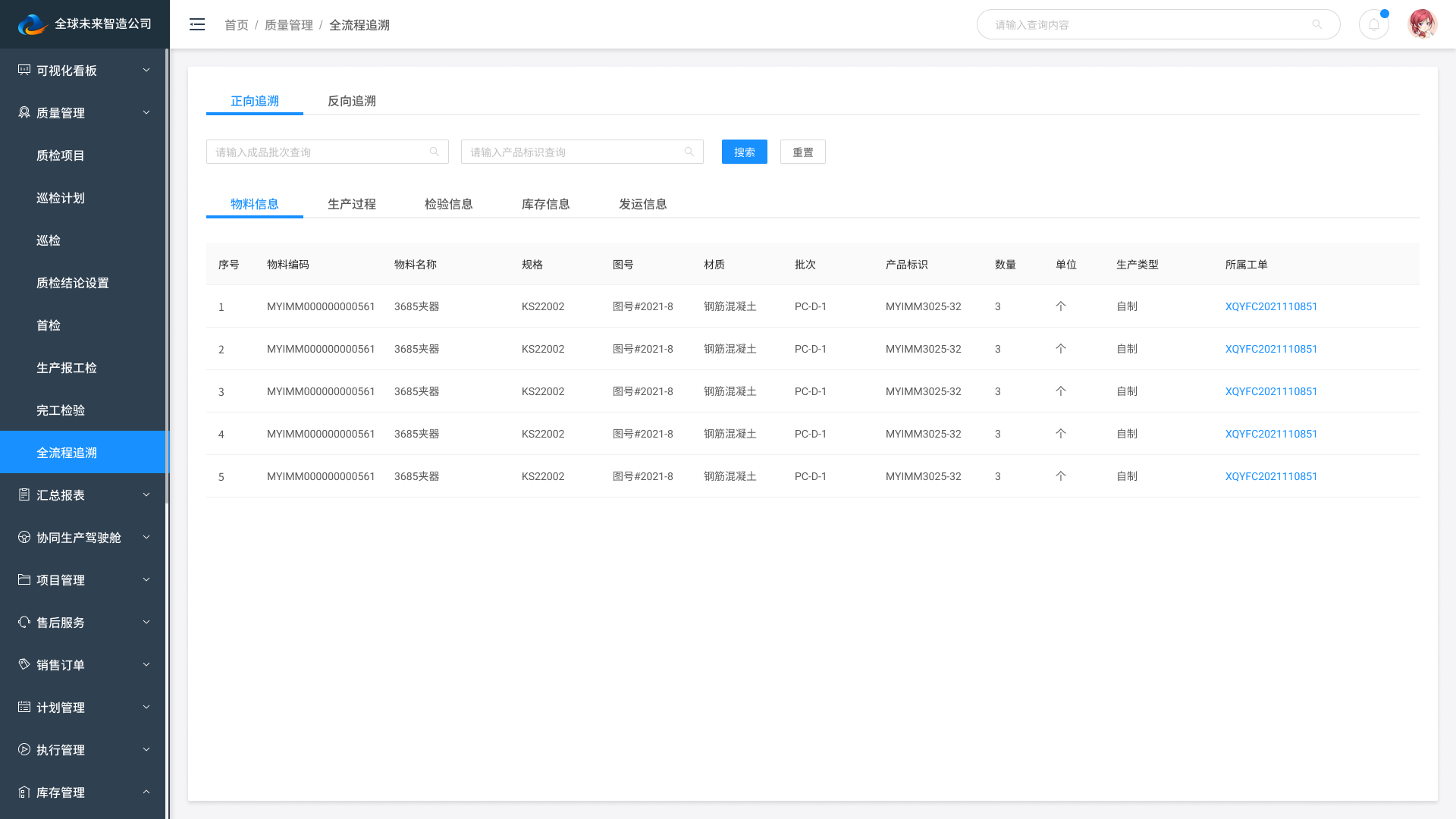The width and height of the screenshot is (1456, 819).
Task: Click the 销售订单 tag icon
Action: coord(24,664)
